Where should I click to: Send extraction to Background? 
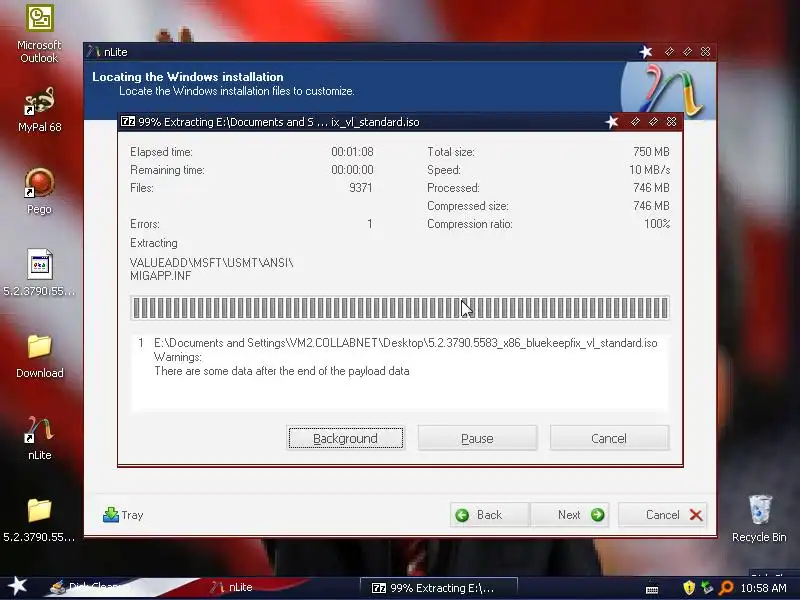coord(345,438)
